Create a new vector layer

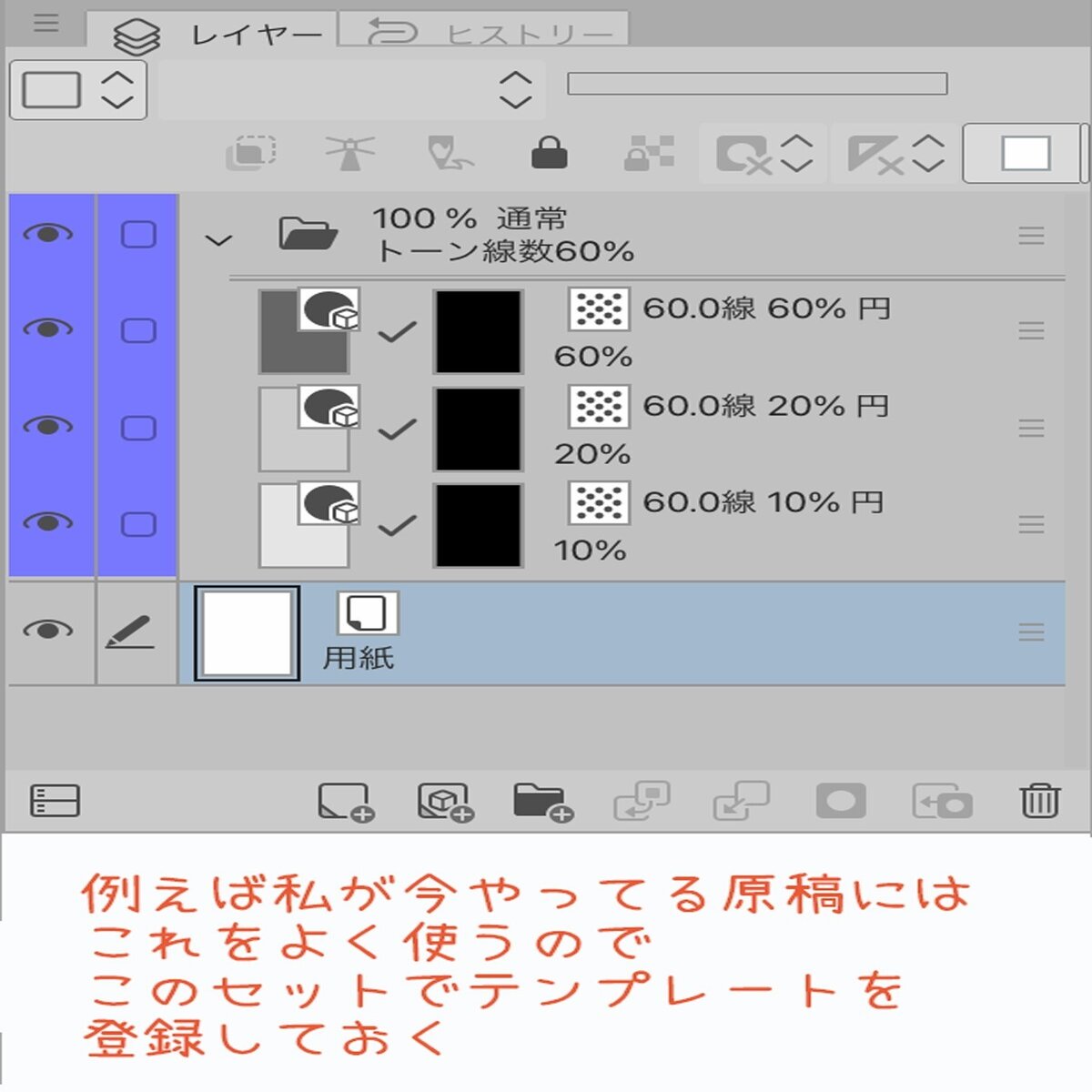pos(445,803)
